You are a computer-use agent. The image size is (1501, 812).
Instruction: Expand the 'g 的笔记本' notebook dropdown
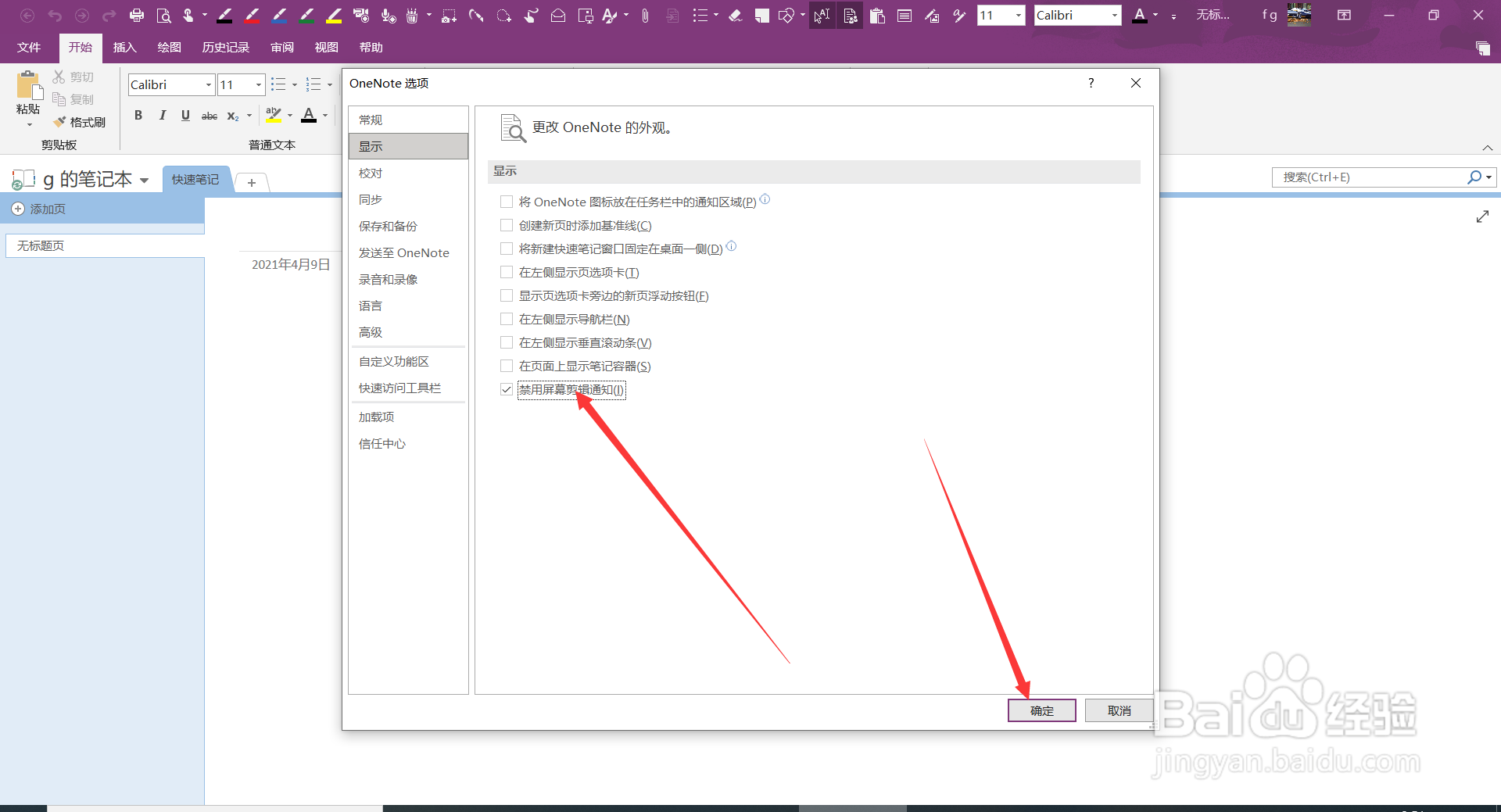coord(145,180)
